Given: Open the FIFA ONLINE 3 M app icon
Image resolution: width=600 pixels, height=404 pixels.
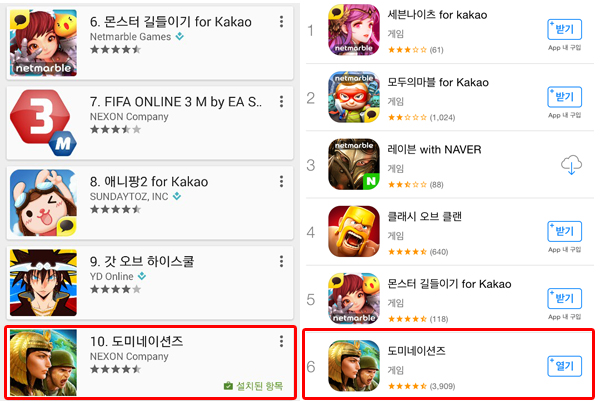Looking at the screenshot, I should pos(43,123).
